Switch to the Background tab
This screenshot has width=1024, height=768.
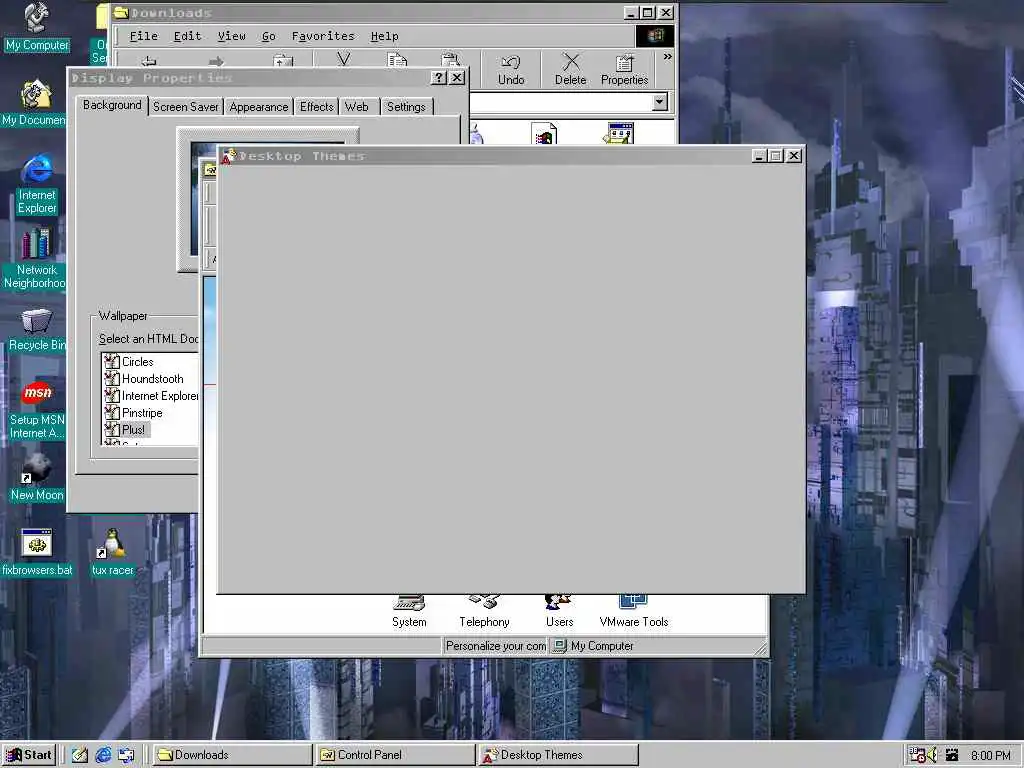pyautogui.click(x=112, y=105)
